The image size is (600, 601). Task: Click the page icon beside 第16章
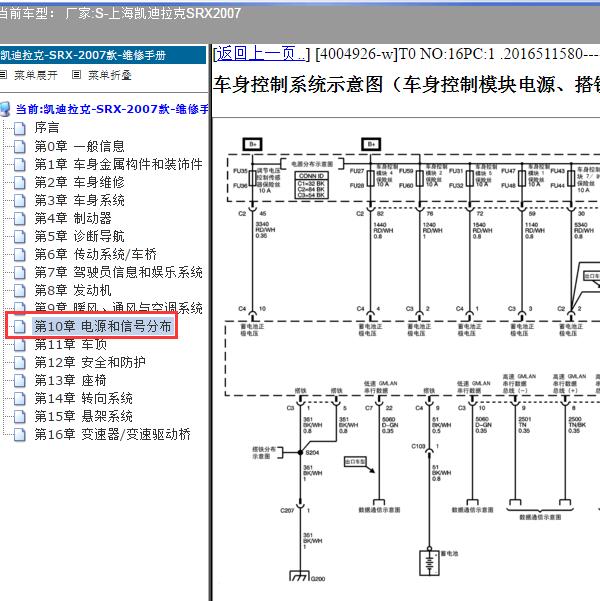click(20, 435)
